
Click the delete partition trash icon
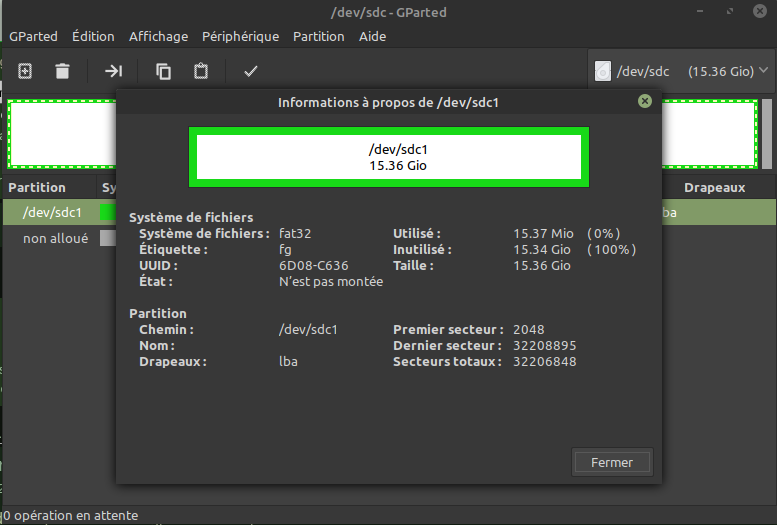[x=62, y=71]
